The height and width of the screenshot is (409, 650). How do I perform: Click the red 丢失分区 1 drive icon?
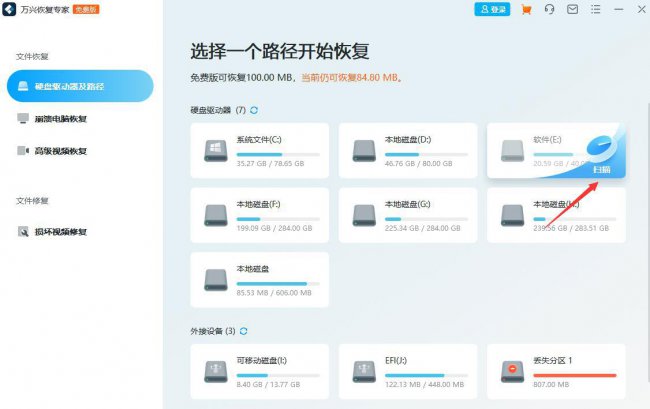(x=512, y=371)
